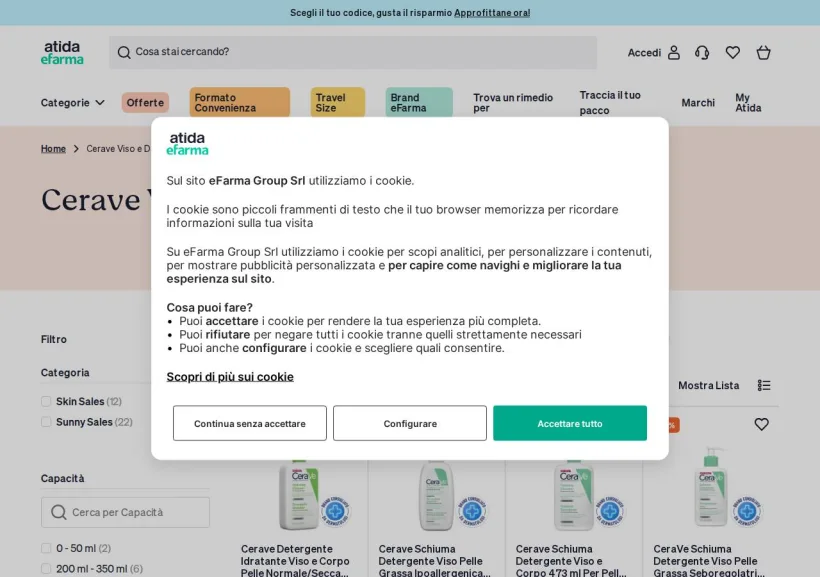Open Cerave Detergente Idratante Viso e Corpo title

(x=295, y=561)
